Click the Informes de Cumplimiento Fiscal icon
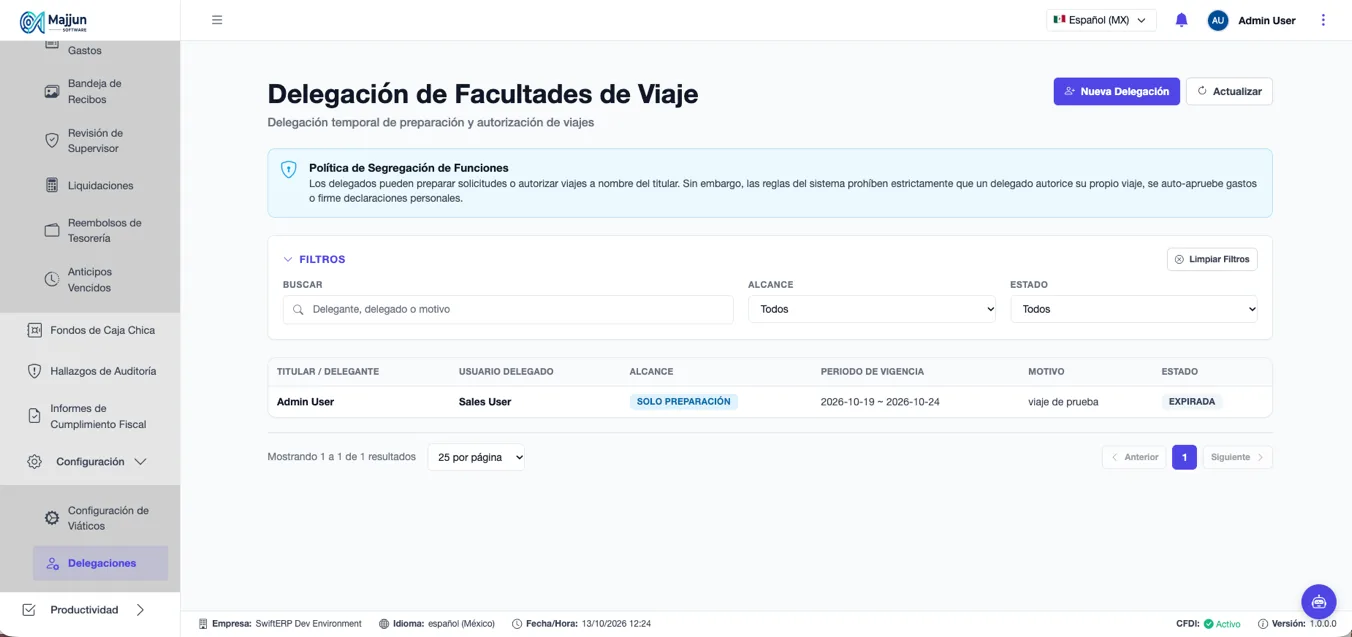The image size is (1352, 637). pos(34,416)
